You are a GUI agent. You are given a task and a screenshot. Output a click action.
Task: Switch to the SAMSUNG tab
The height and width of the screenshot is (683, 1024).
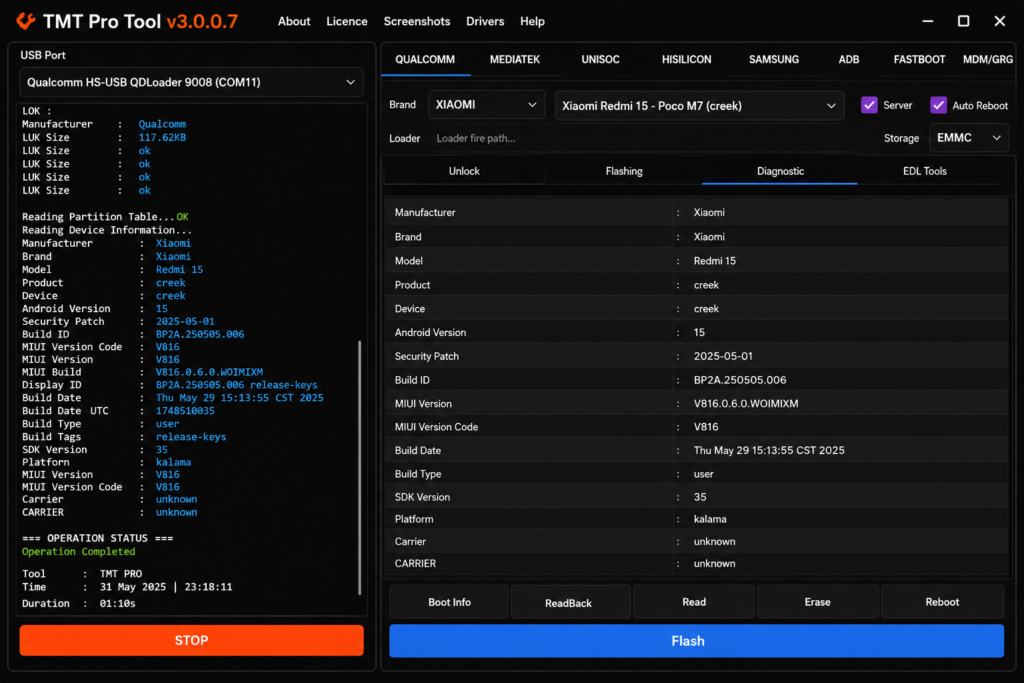point(773,59)
